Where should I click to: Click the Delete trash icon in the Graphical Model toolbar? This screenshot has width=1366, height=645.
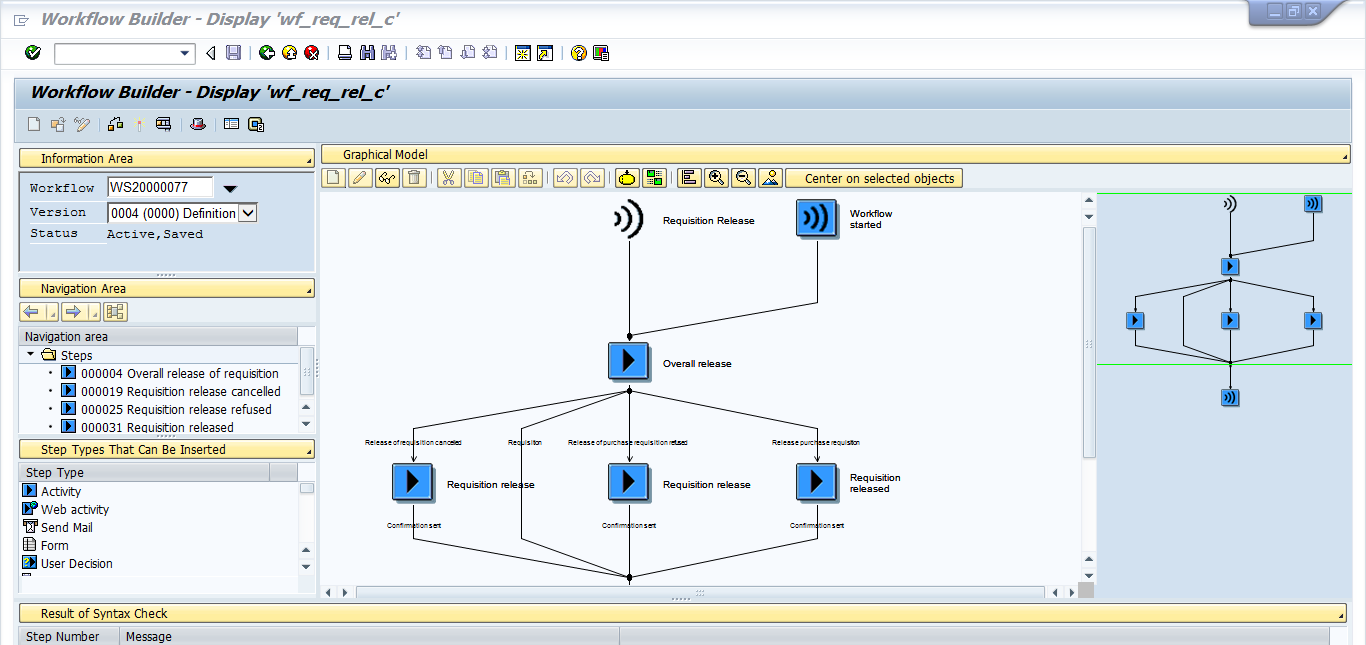(x=413, y=177)
